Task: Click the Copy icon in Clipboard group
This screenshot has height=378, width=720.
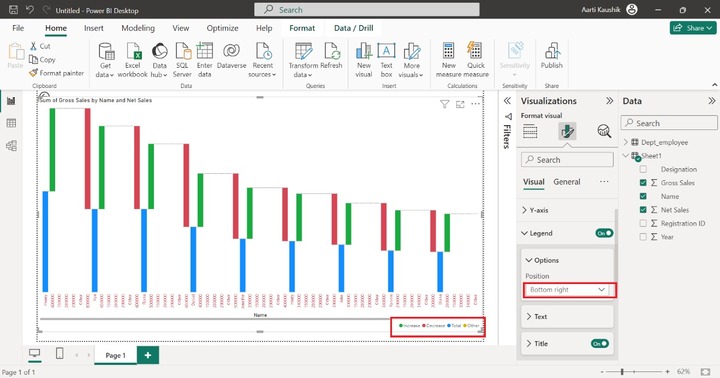Action: 34,59
